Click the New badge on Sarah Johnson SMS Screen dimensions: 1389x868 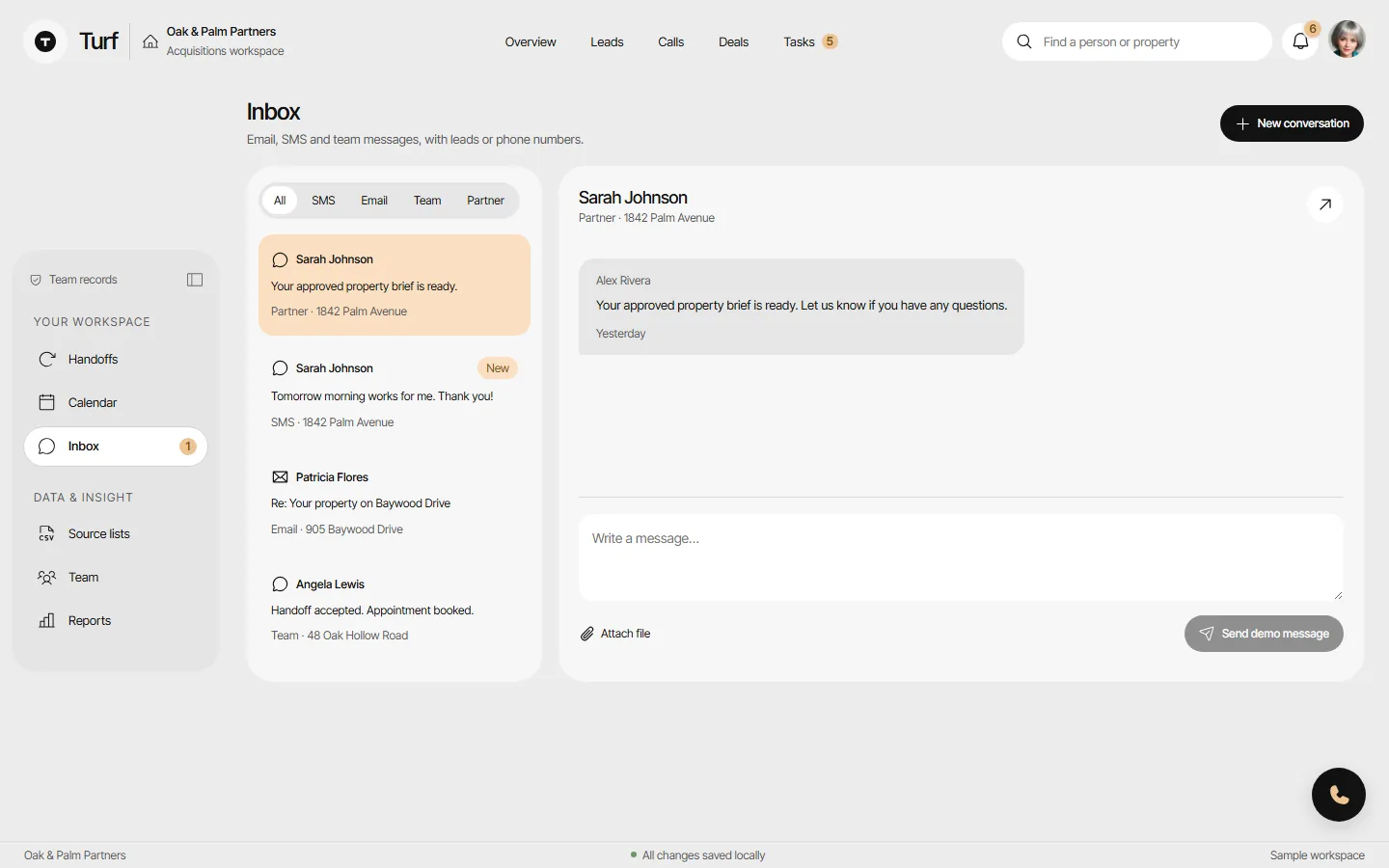(x=498, y=368)
